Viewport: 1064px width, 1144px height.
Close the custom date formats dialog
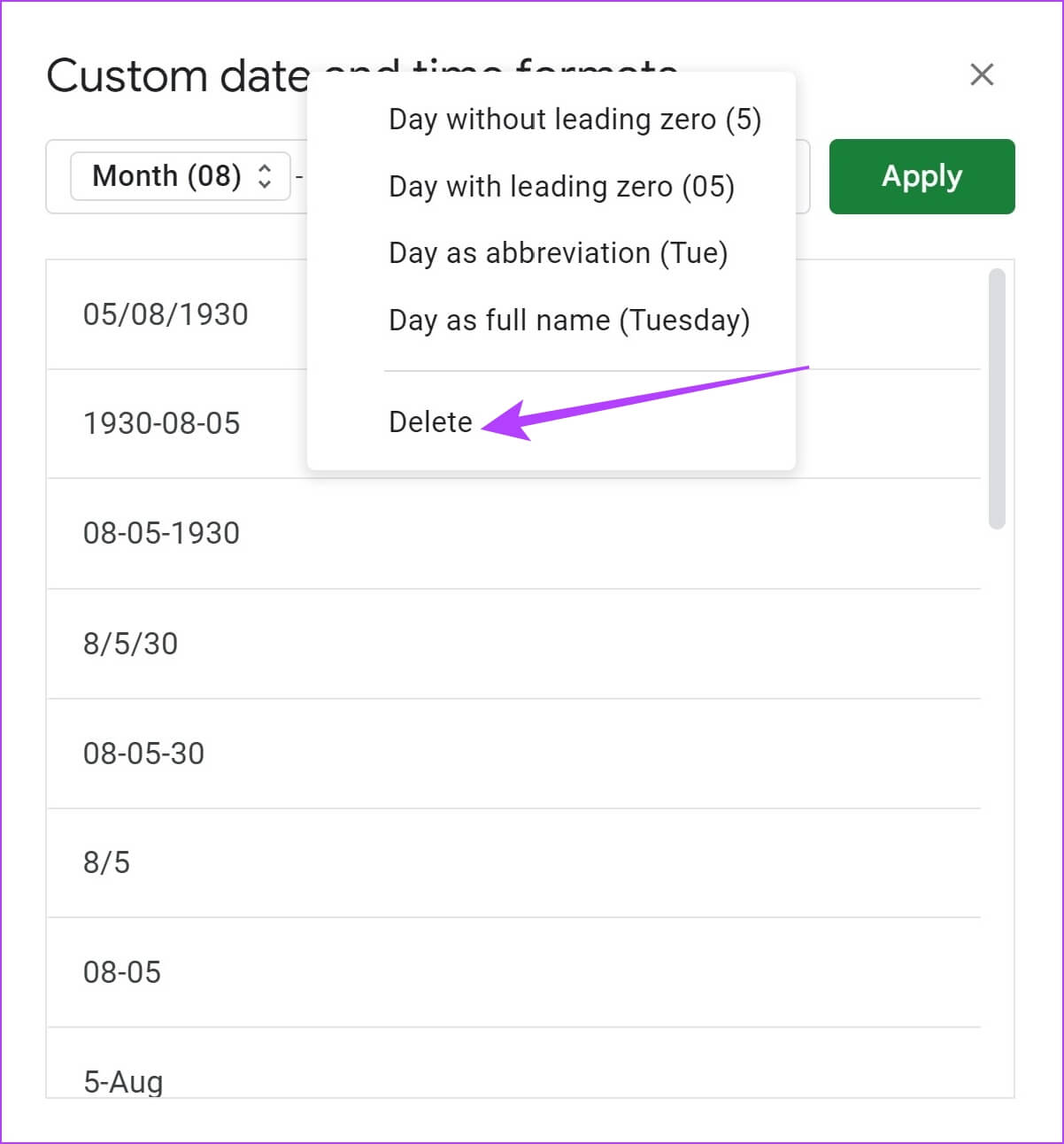(982, 74)
